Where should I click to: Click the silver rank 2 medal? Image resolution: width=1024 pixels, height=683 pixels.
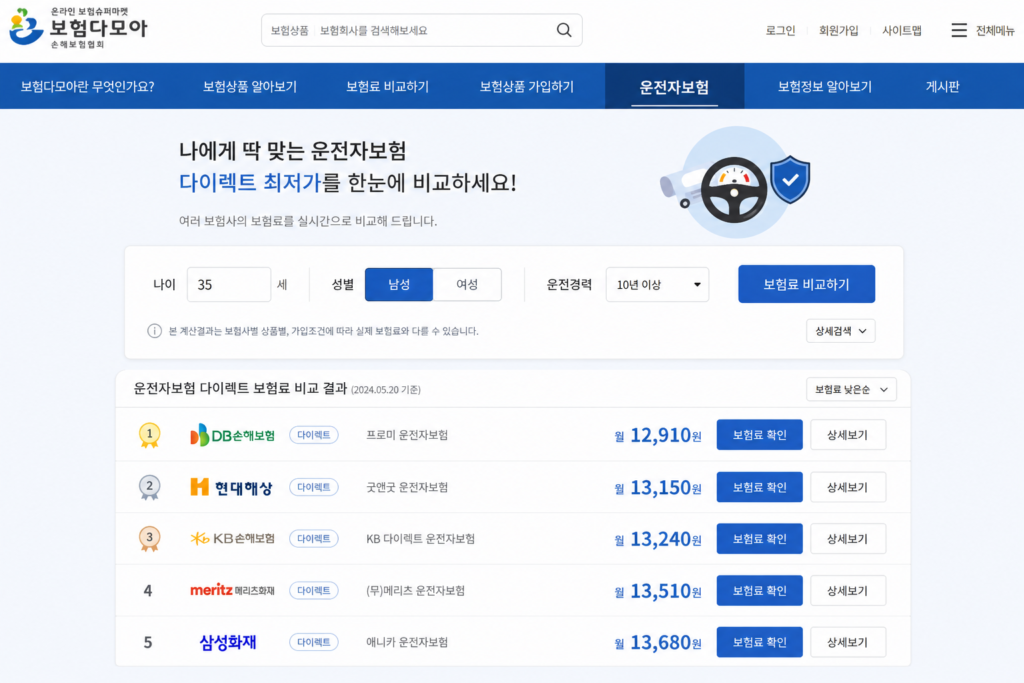click(150, 487)
